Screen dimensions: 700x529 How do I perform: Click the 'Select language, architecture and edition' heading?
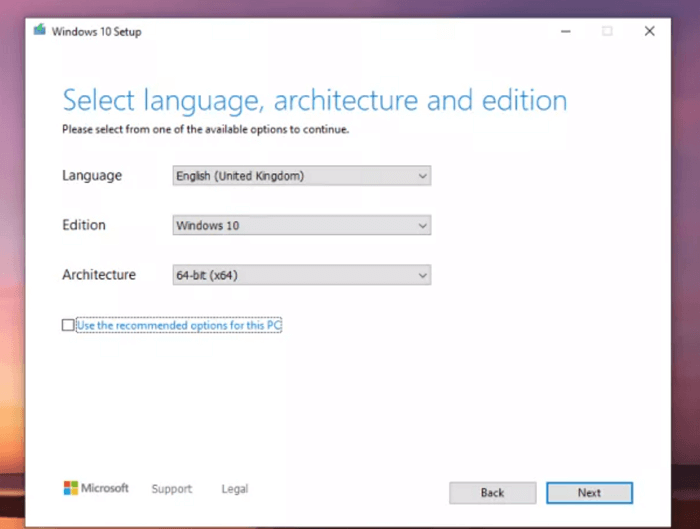[314, 100]
